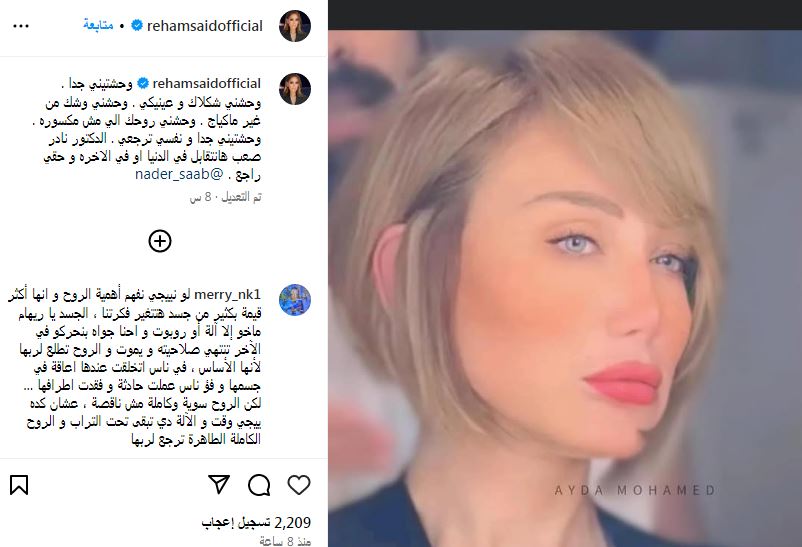The image size is (802, 547).
Task: Open comments via the speech bubble icon
Action: (x=259, y=485)
